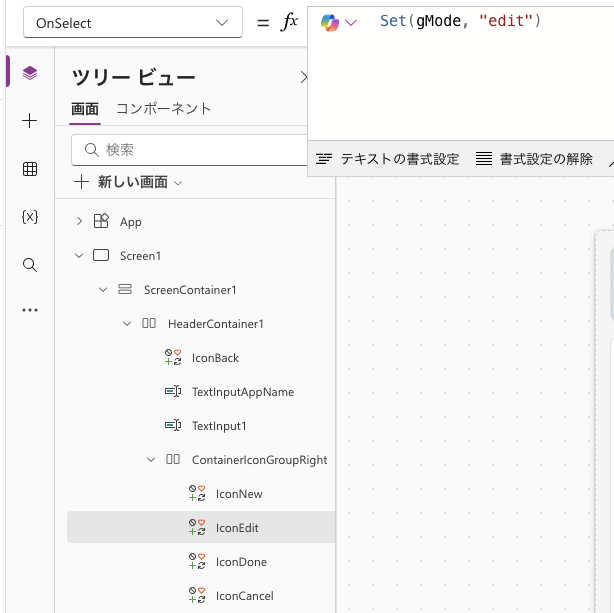Screen dimensions: 614x613
Task: Select the IconEdit label
Action: point(237,528)
